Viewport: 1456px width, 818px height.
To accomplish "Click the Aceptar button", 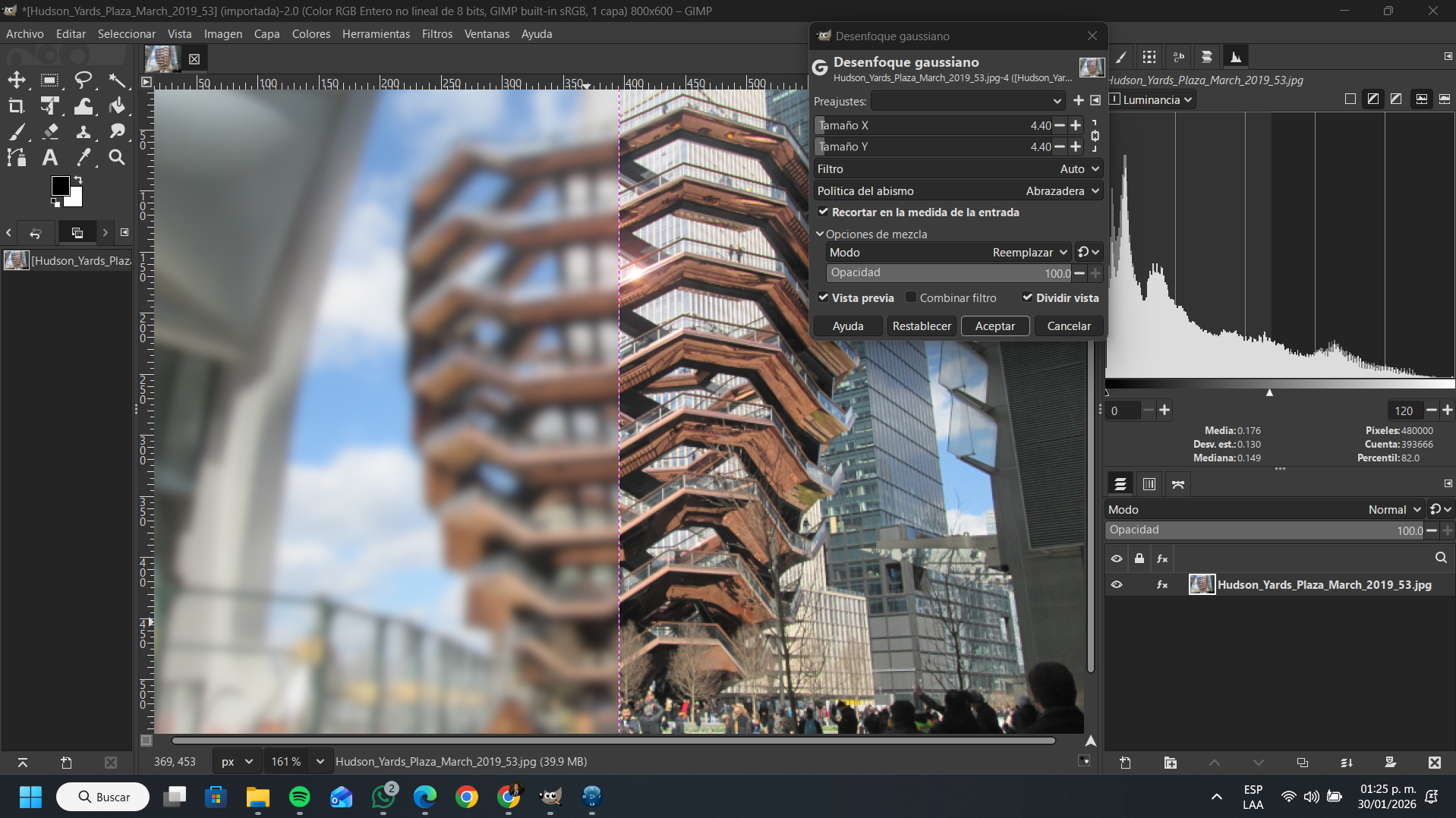I will point(994,326).
